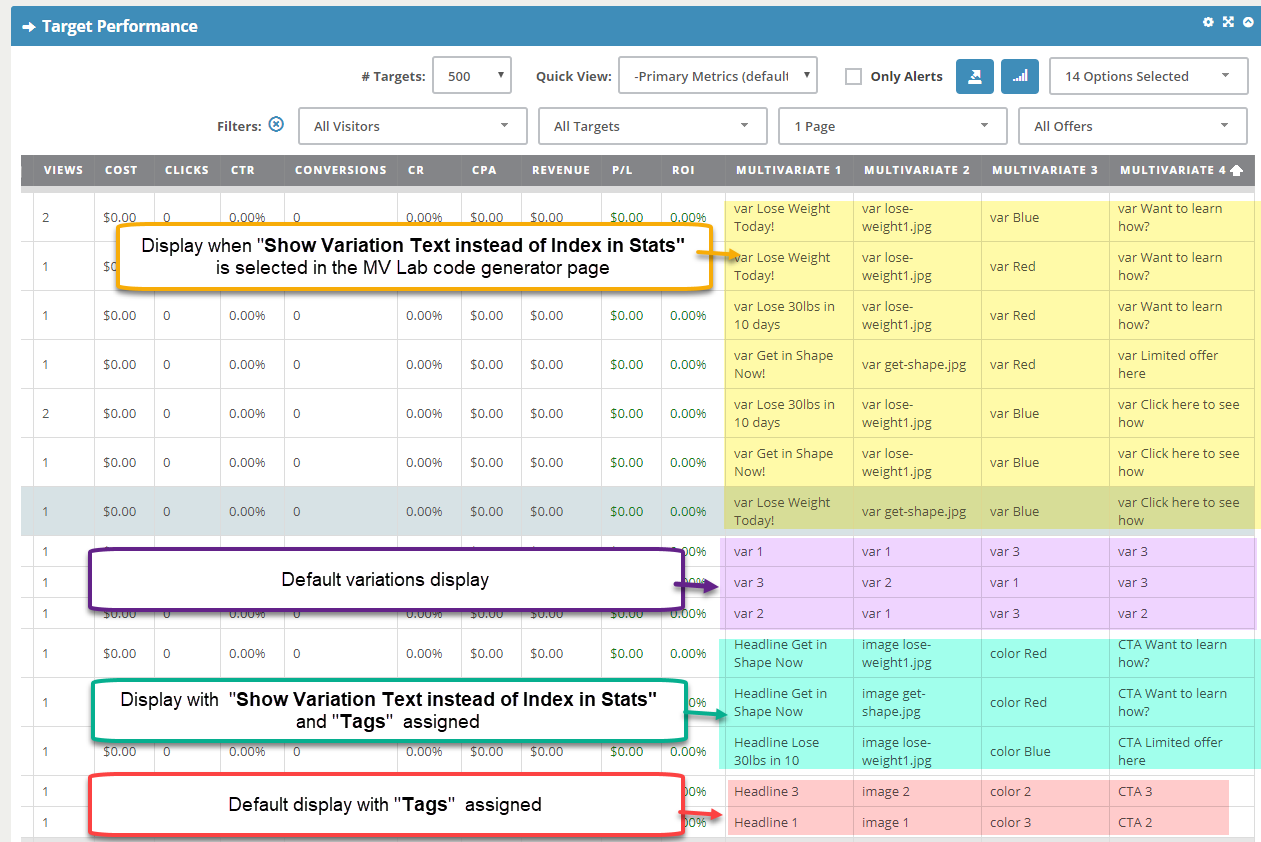Collapse the panel via the circled chevron icon
1261x842 pixels.
coord(1248,21)
